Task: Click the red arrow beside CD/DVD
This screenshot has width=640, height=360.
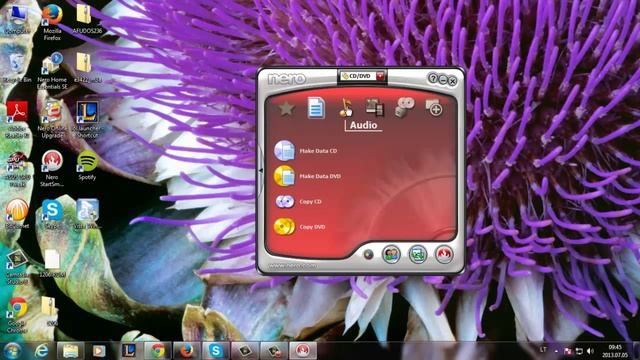Action: 380,76
